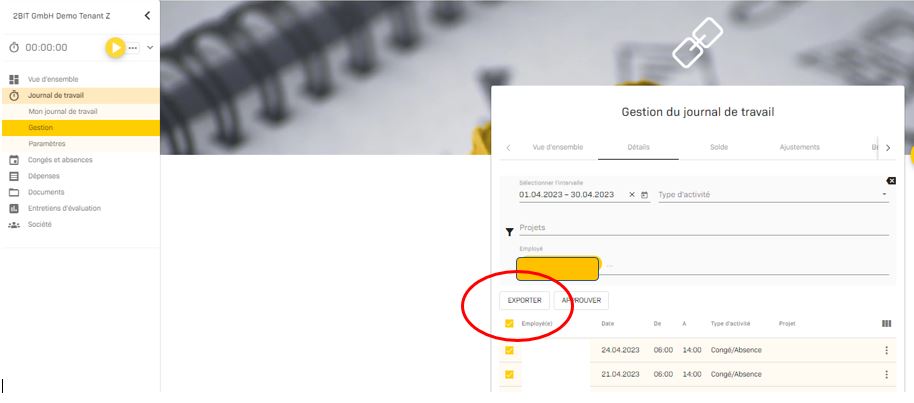Click the EXPORTER button
This screenshot has height=403, width=914.
pos(524,300)
